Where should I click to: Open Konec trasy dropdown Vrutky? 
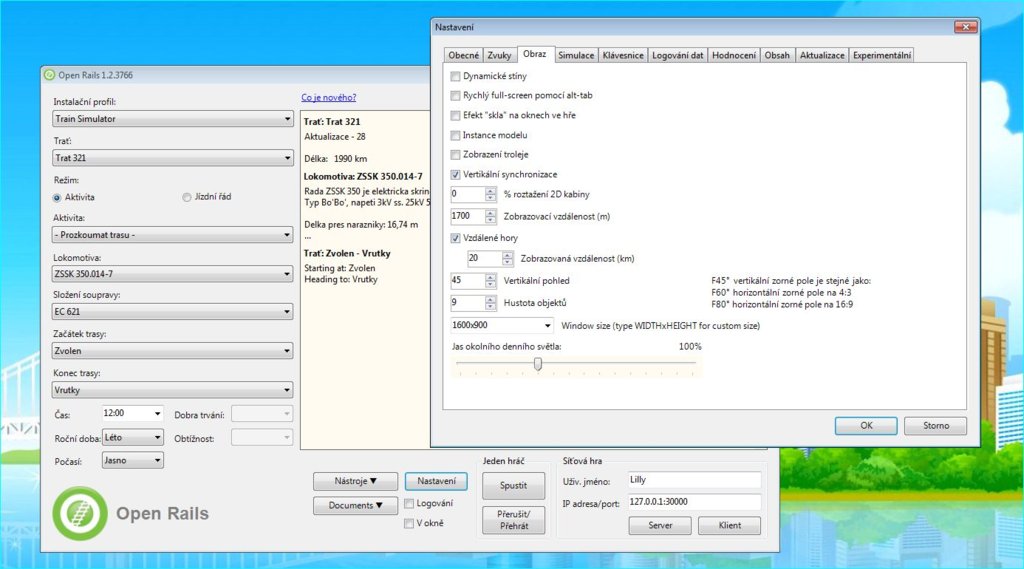[x=172, y=390]
